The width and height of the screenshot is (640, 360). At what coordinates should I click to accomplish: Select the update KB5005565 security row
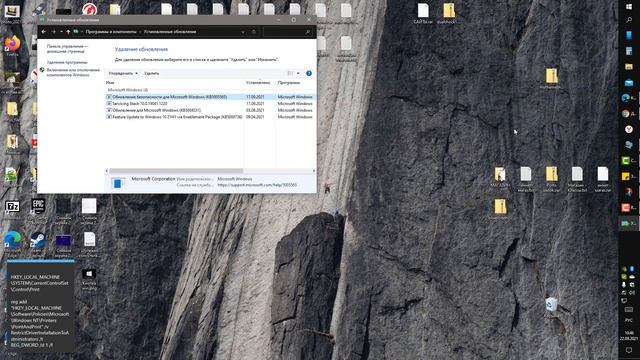(210, 97)
